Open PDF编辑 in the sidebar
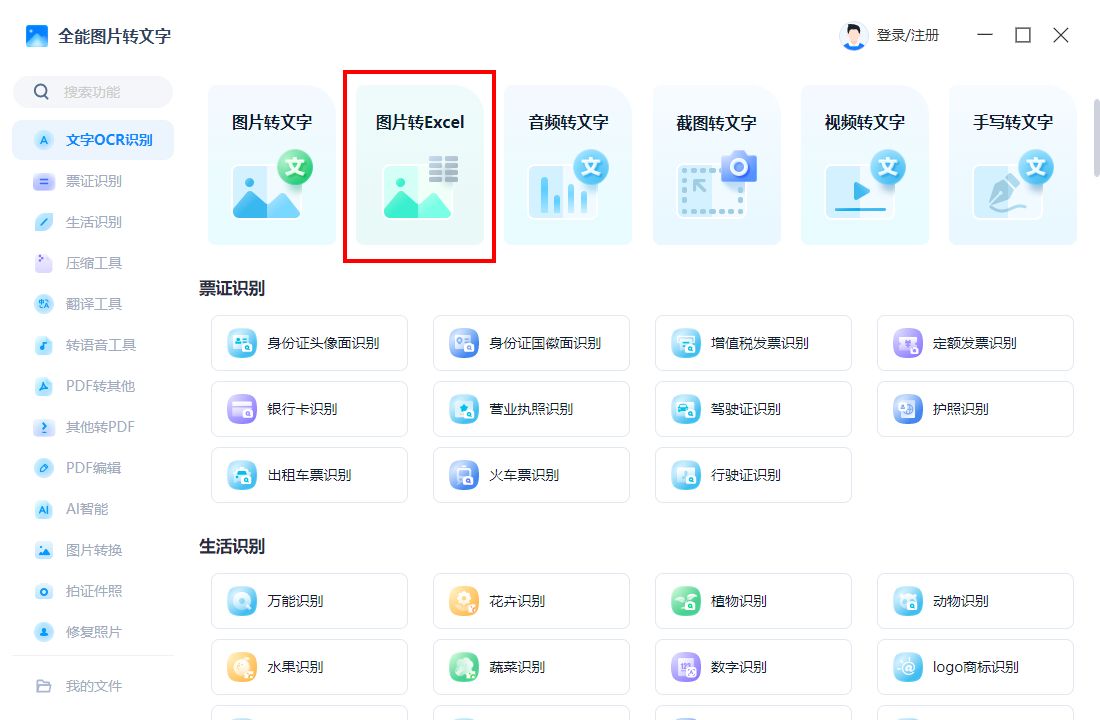Screen dimensions: 1100x720 point(93,467)
